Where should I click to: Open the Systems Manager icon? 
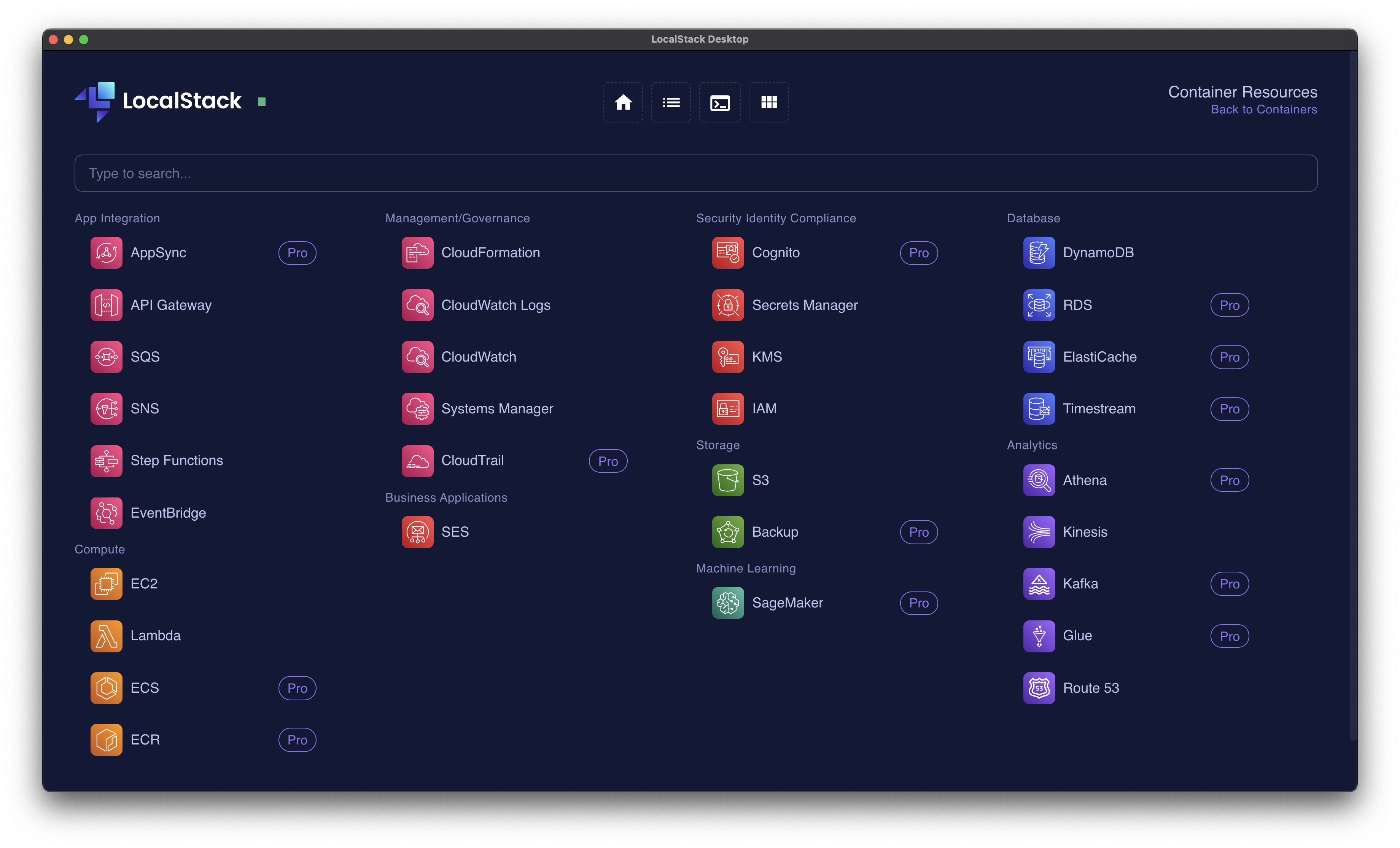tap(417, 409)
